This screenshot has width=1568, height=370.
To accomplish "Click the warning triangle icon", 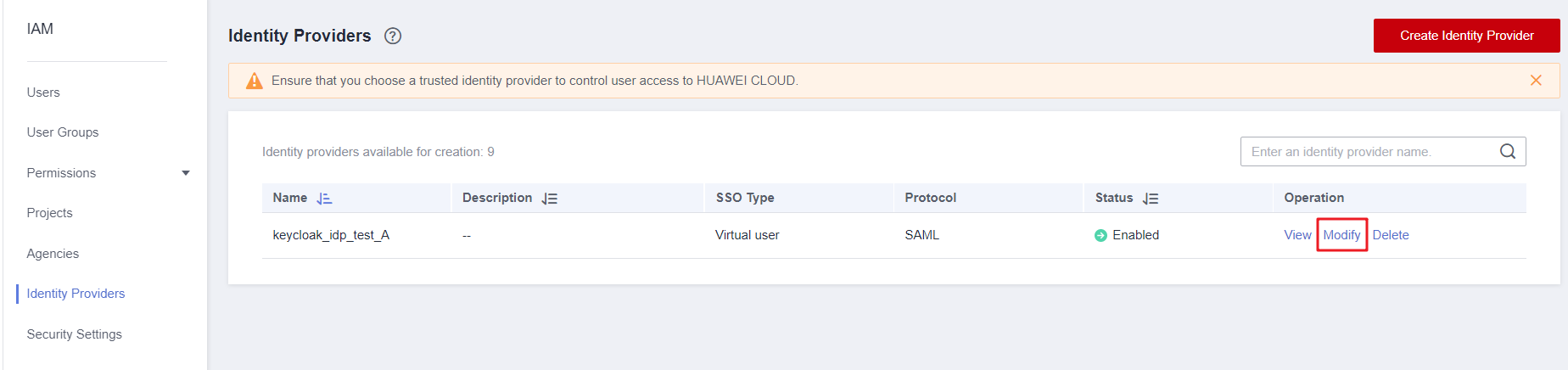I will click(254, 81).
